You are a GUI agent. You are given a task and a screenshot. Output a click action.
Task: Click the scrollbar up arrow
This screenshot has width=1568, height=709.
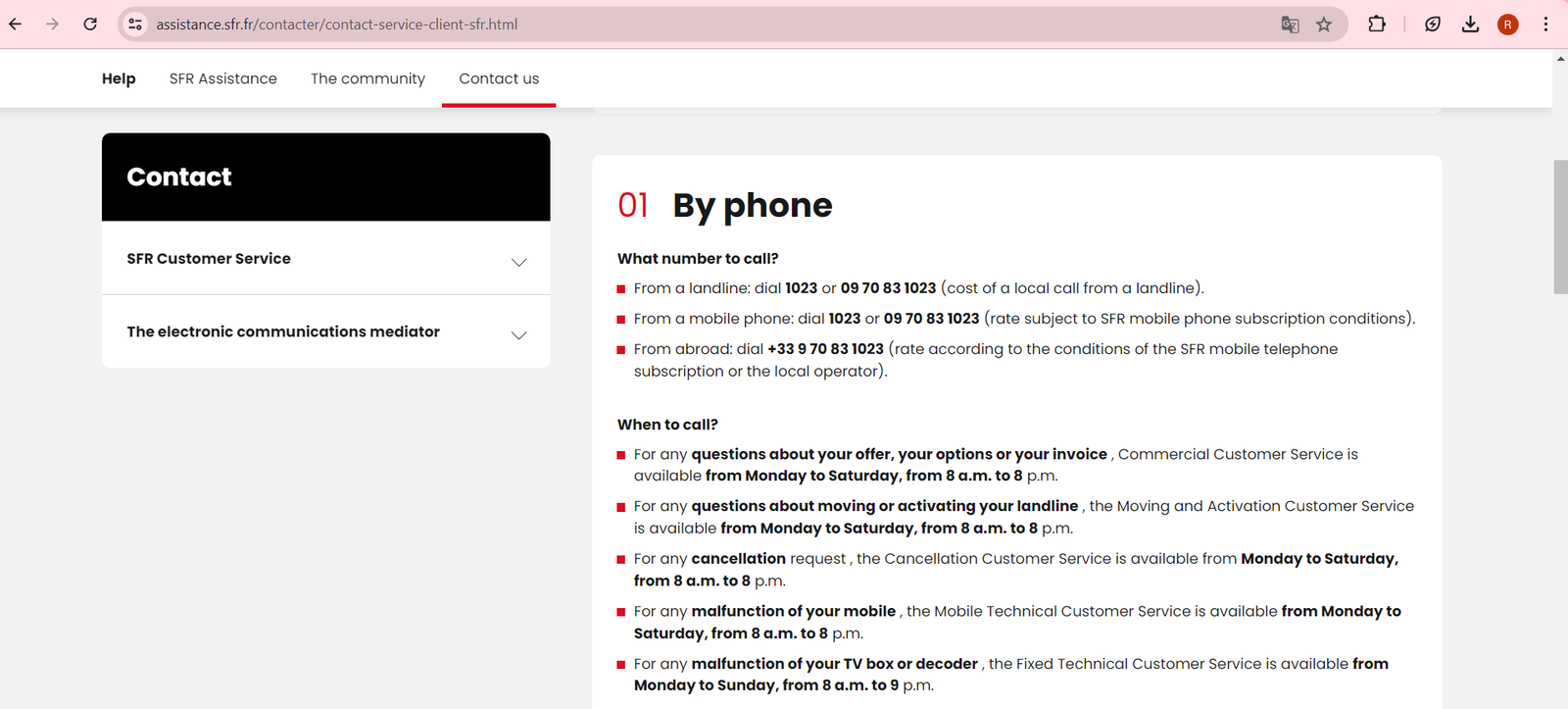click(x=1560, y=58)
